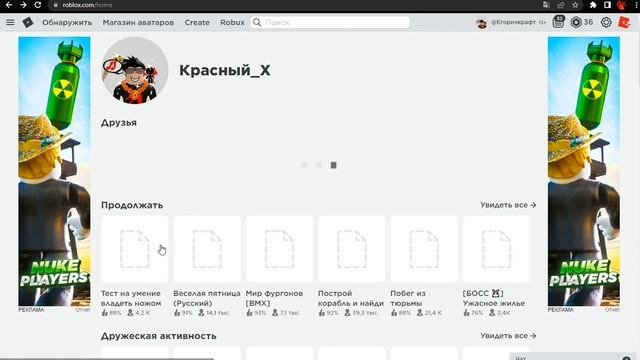The width and height of the screenshot is (640, 360).
Task: Open the Построй корабль и найди thumbnail
Action: pos(351,249)
